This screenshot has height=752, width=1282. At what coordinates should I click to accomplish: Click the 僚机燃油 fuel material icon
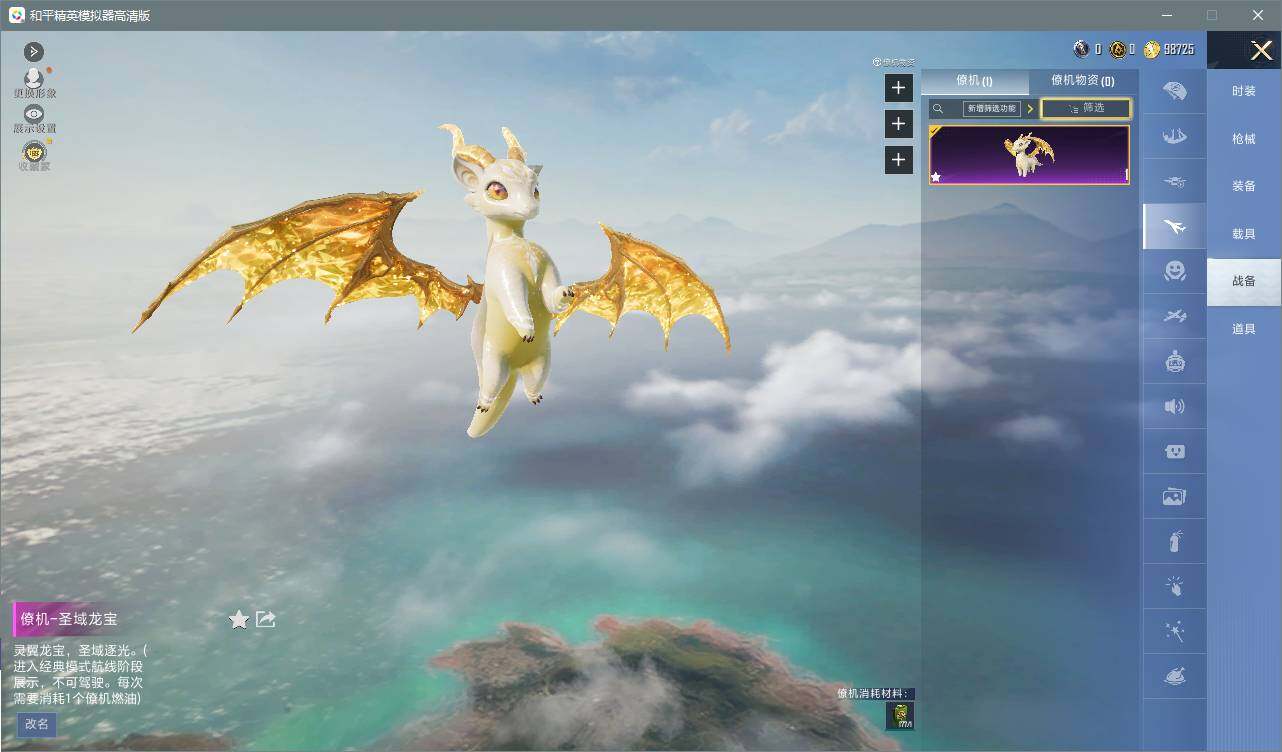point(899,715)
